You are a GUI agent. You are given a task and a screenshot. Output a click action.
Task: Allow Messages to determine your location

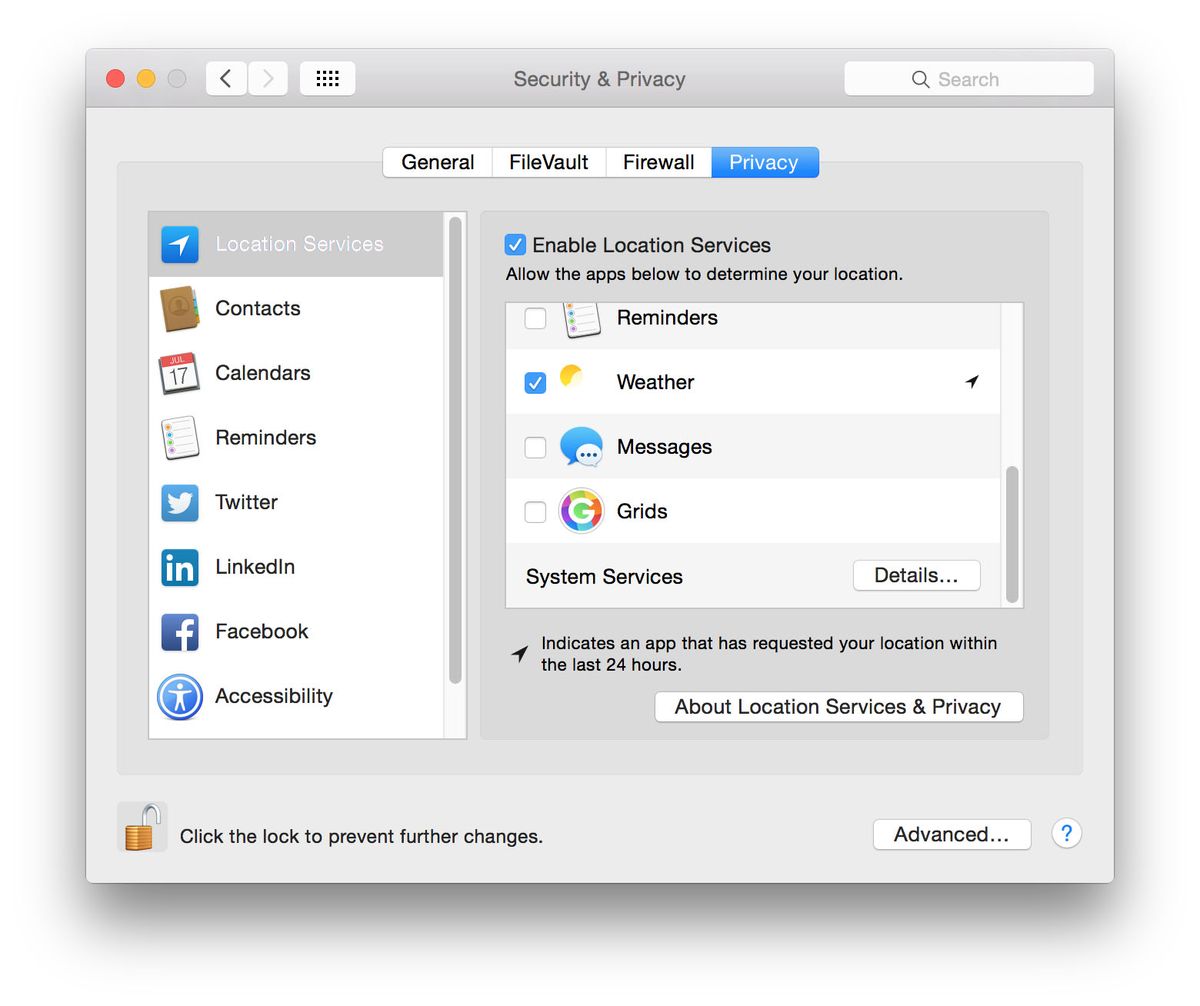click(535, 447)
